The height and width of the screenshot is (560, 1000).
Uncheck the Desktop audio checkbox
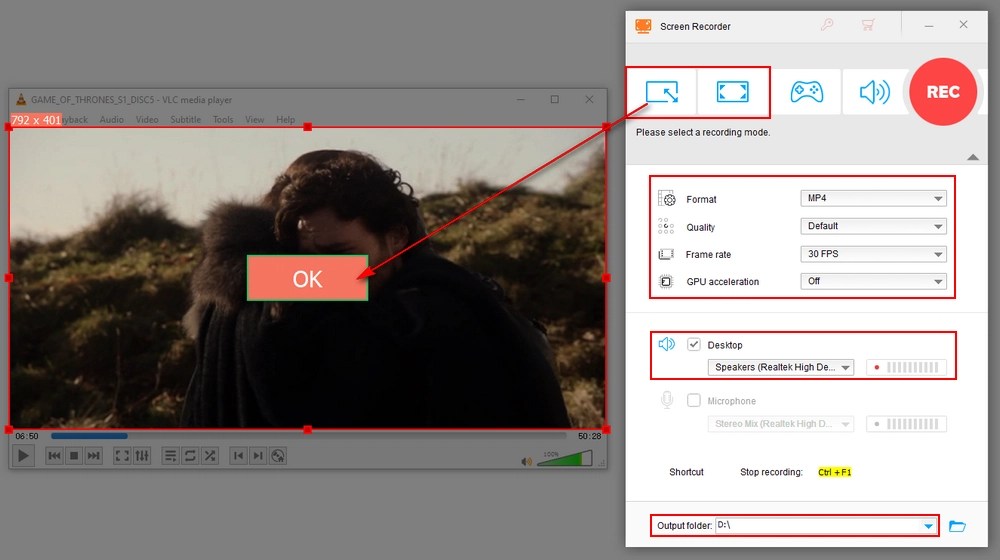point(694,344)
